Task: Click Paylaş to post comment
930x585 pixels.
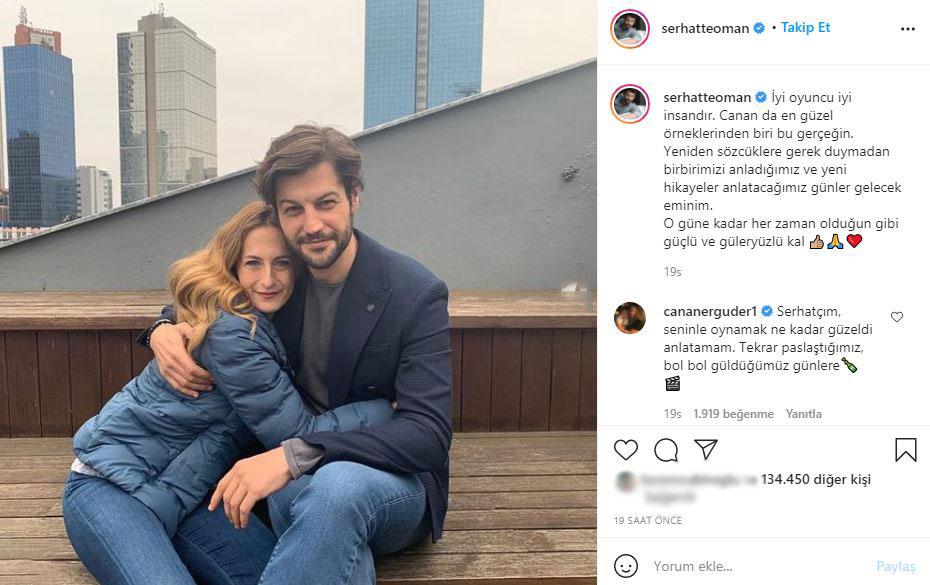Action: click(x=896, y=567)
